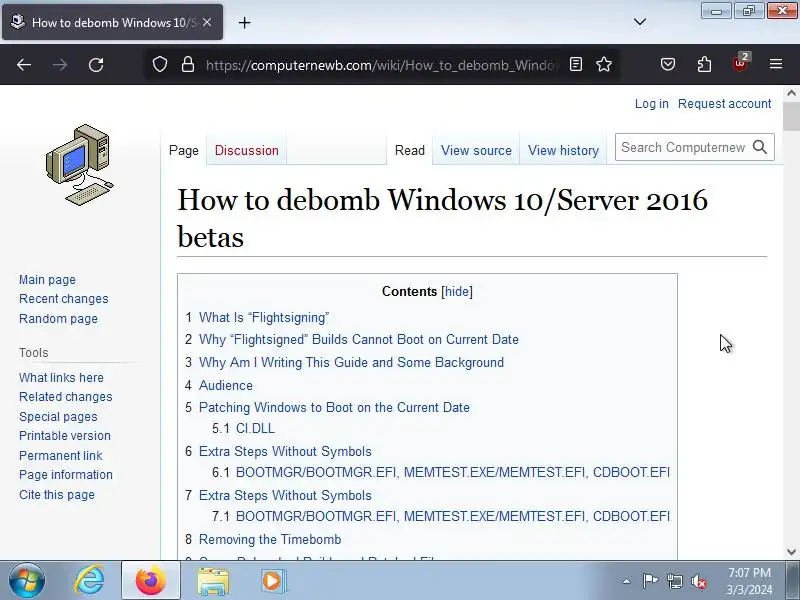Open the Windows Start orb
800x600 pixels.
pyautogui.click(x=26, y=581)
